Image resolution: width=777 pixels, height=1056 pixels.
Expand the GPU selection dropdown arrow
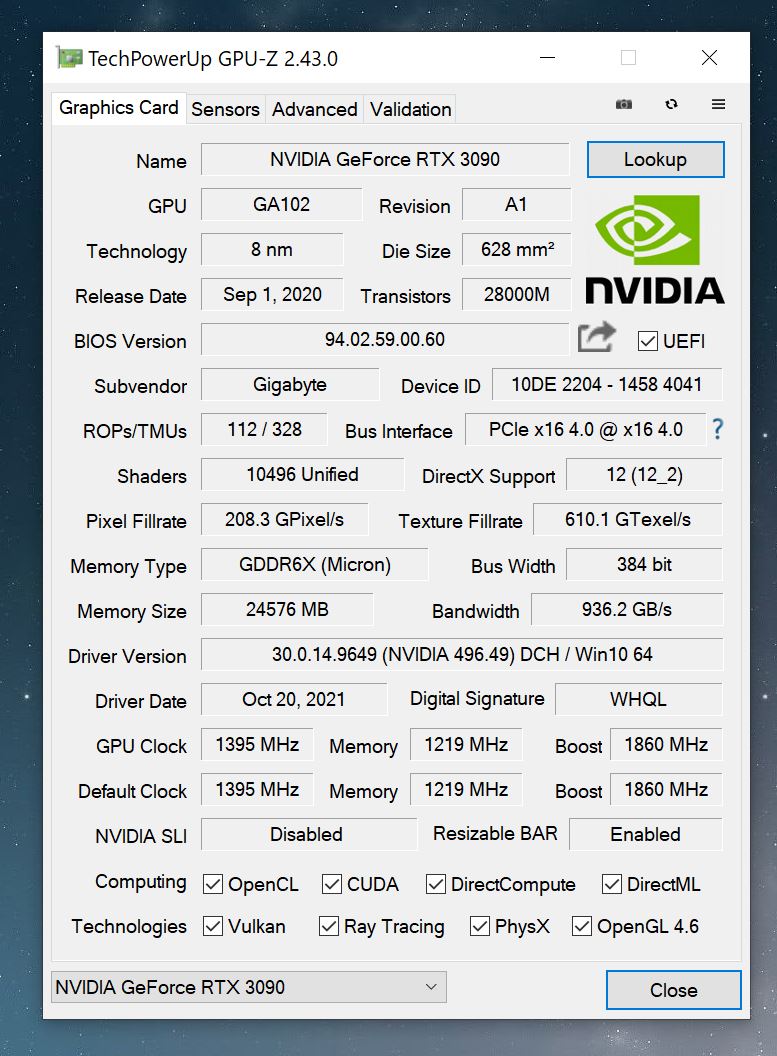pos(431,987)
